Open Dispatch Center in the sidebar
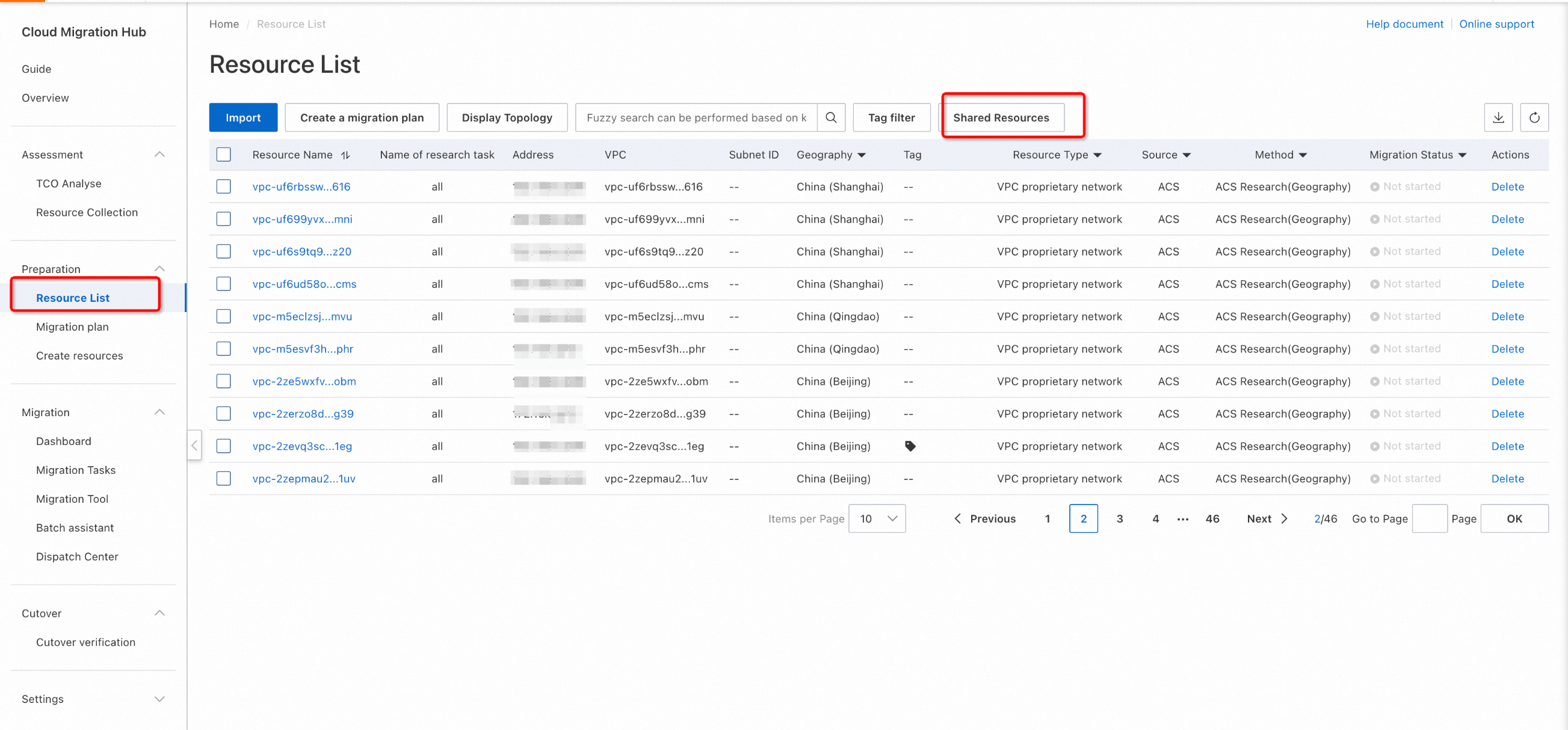The width and height of the screenshot is (1568, 730). [76, 557]
